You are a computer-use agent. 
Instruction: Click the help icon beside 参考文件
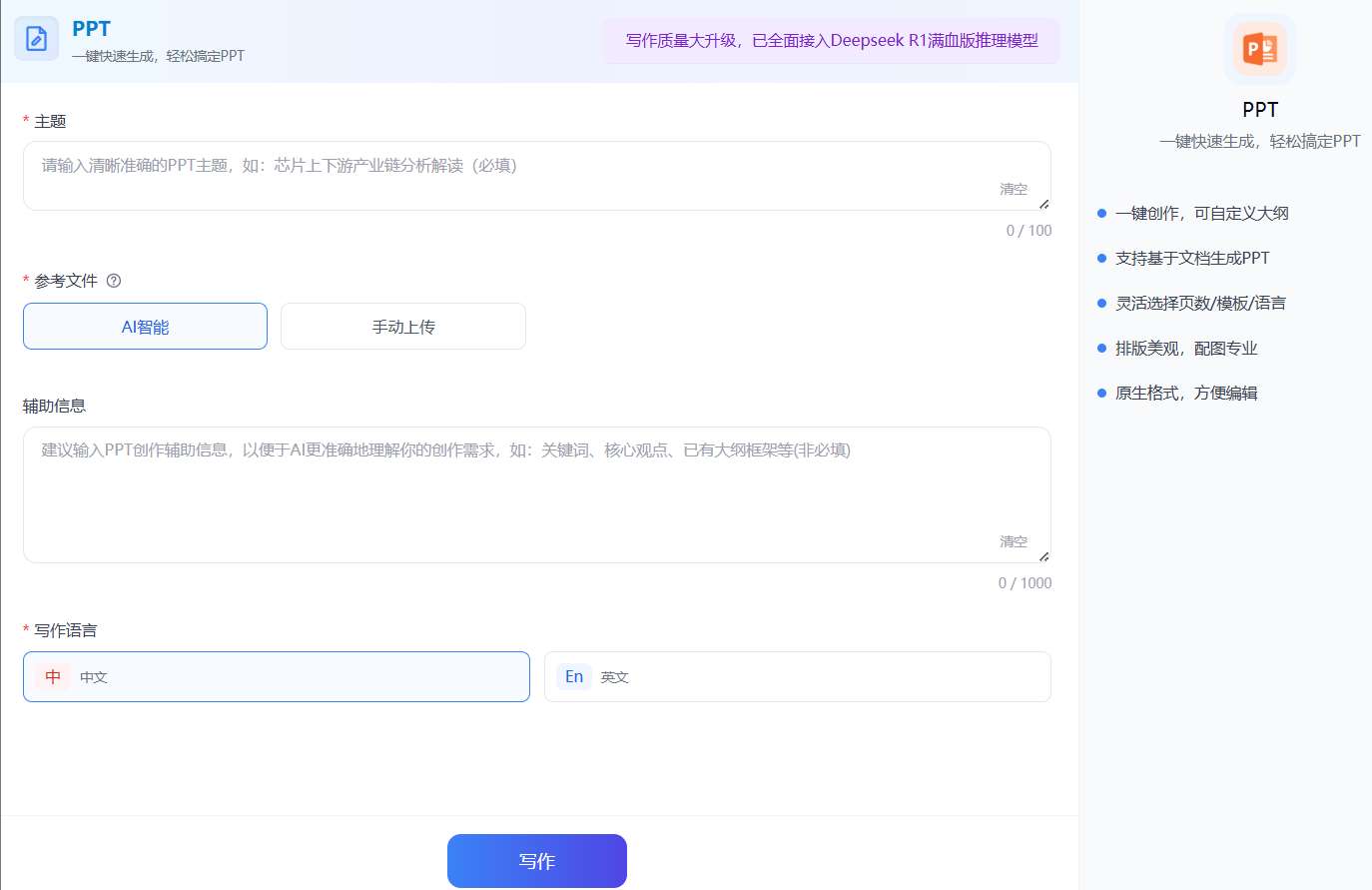[114, 281]
